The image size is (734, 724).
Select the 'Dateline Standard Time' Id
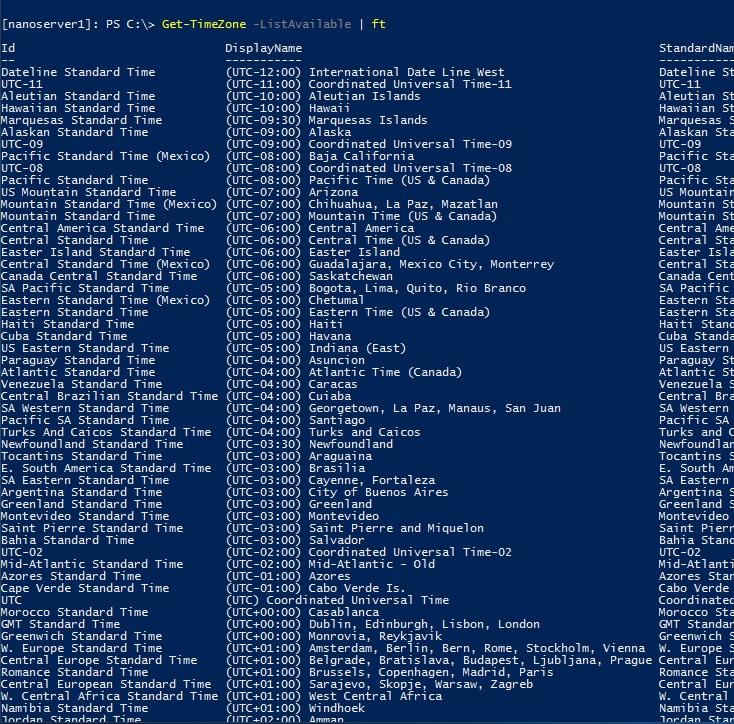[78, 72]
